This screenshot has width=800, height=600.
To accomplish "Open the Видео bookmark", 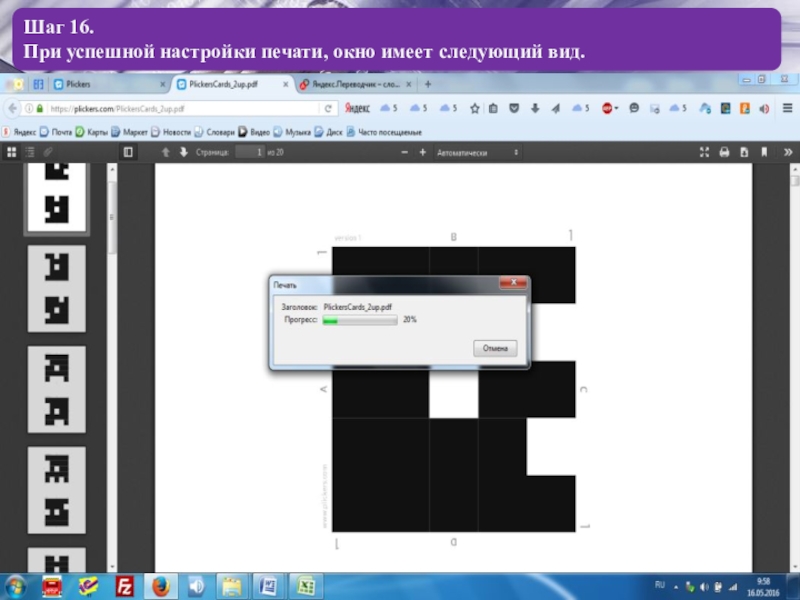I will [254, 132].
